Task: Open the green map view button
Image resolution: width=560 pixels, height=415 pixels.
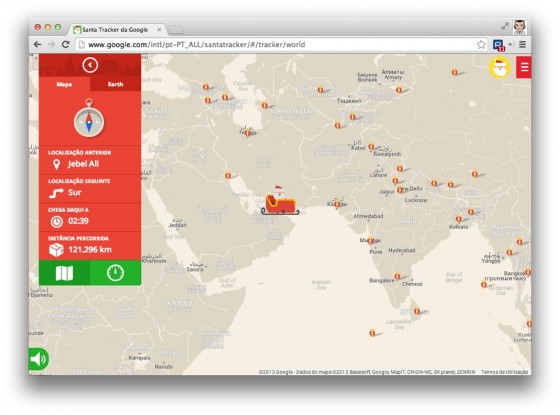Action: (65, 273)
